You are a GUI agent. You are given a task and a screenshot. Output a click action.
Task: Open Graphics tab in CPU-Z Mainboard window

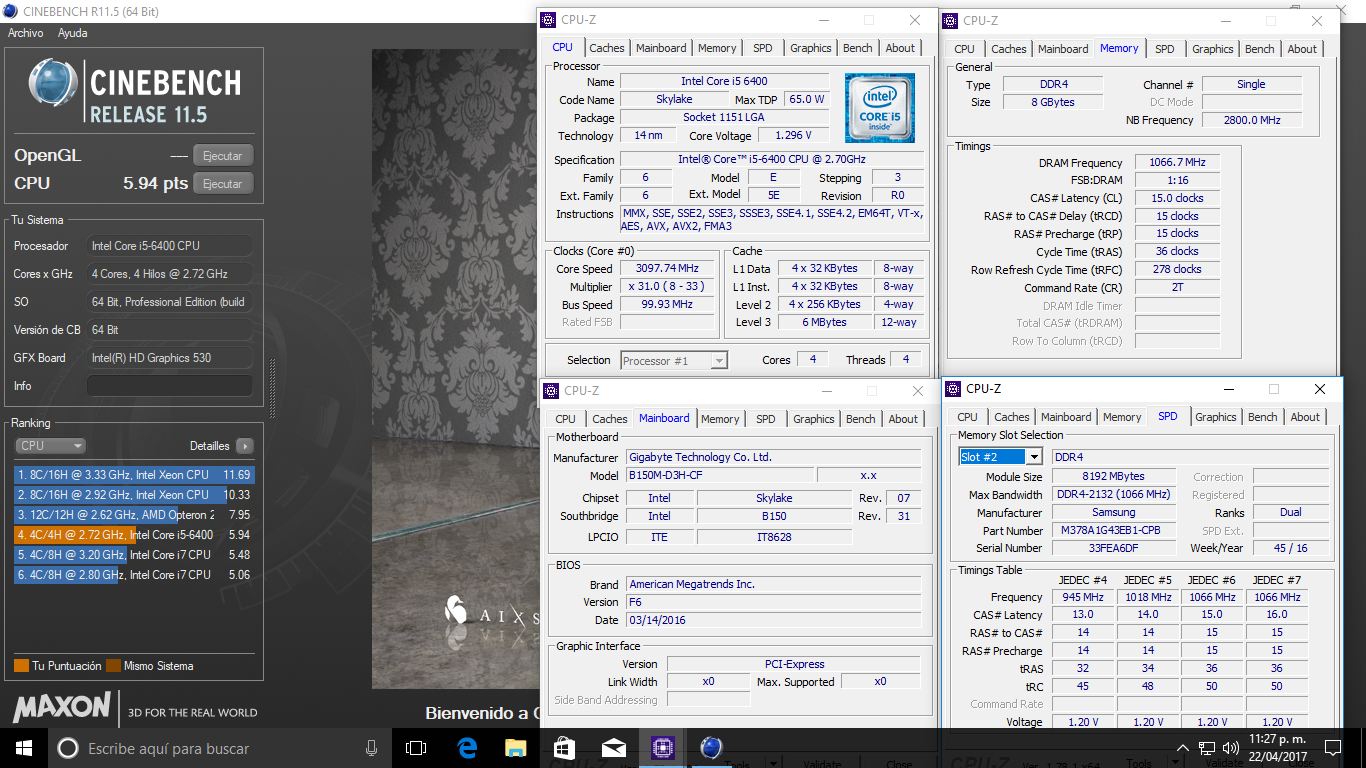(814, 419)
